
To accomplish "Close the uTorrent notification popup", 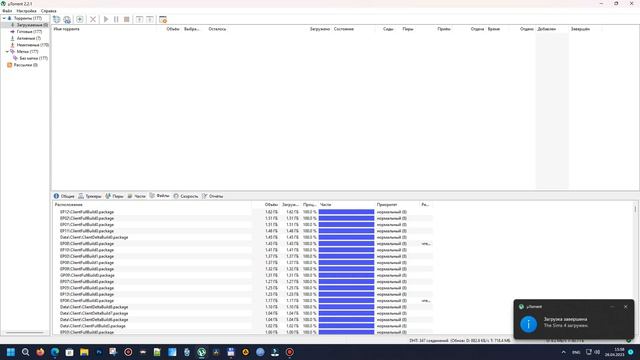I will click(x=626, y=307).
